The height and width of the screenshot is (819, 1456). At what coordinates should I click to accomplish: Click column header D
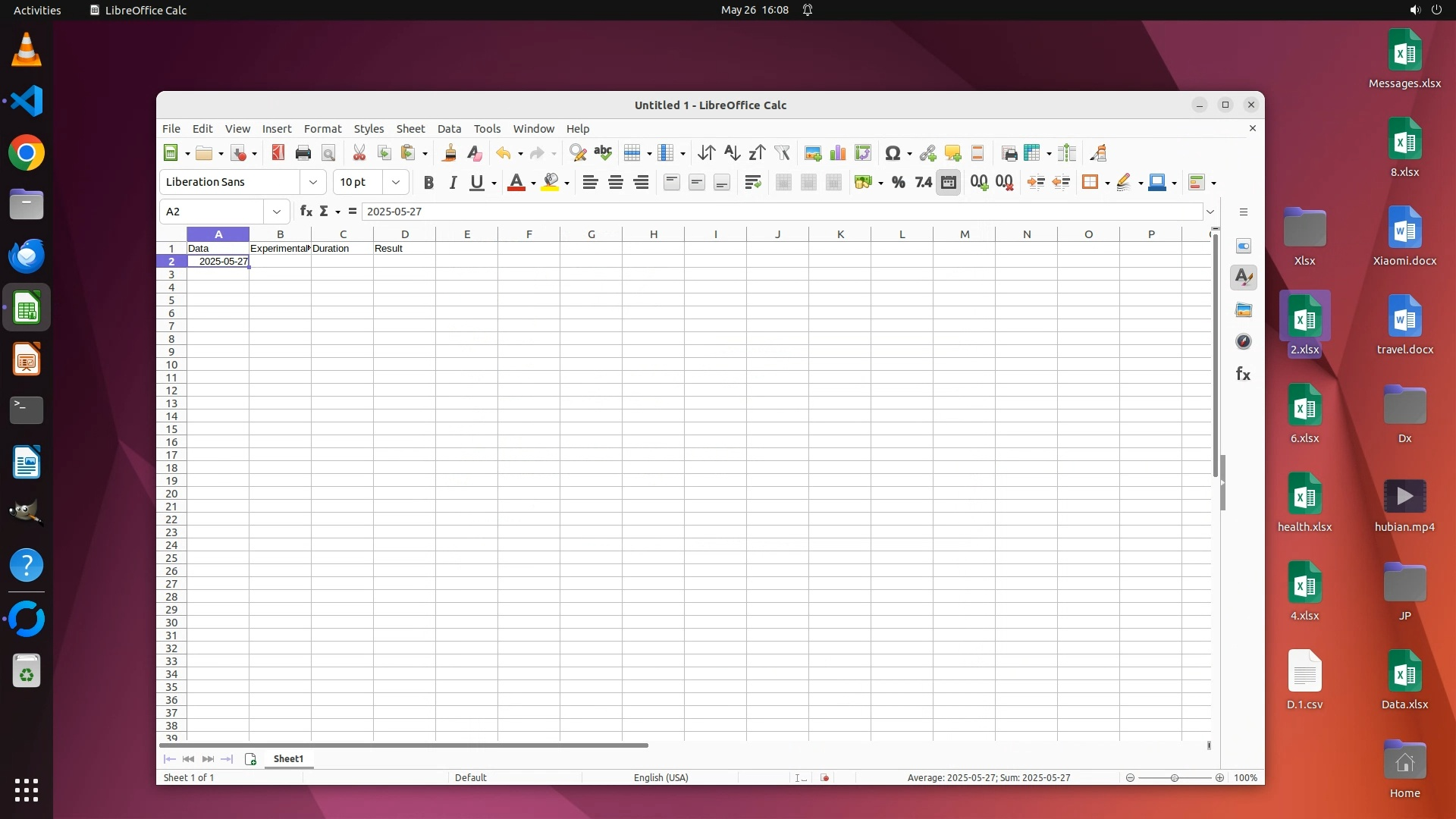click(404, 234)
